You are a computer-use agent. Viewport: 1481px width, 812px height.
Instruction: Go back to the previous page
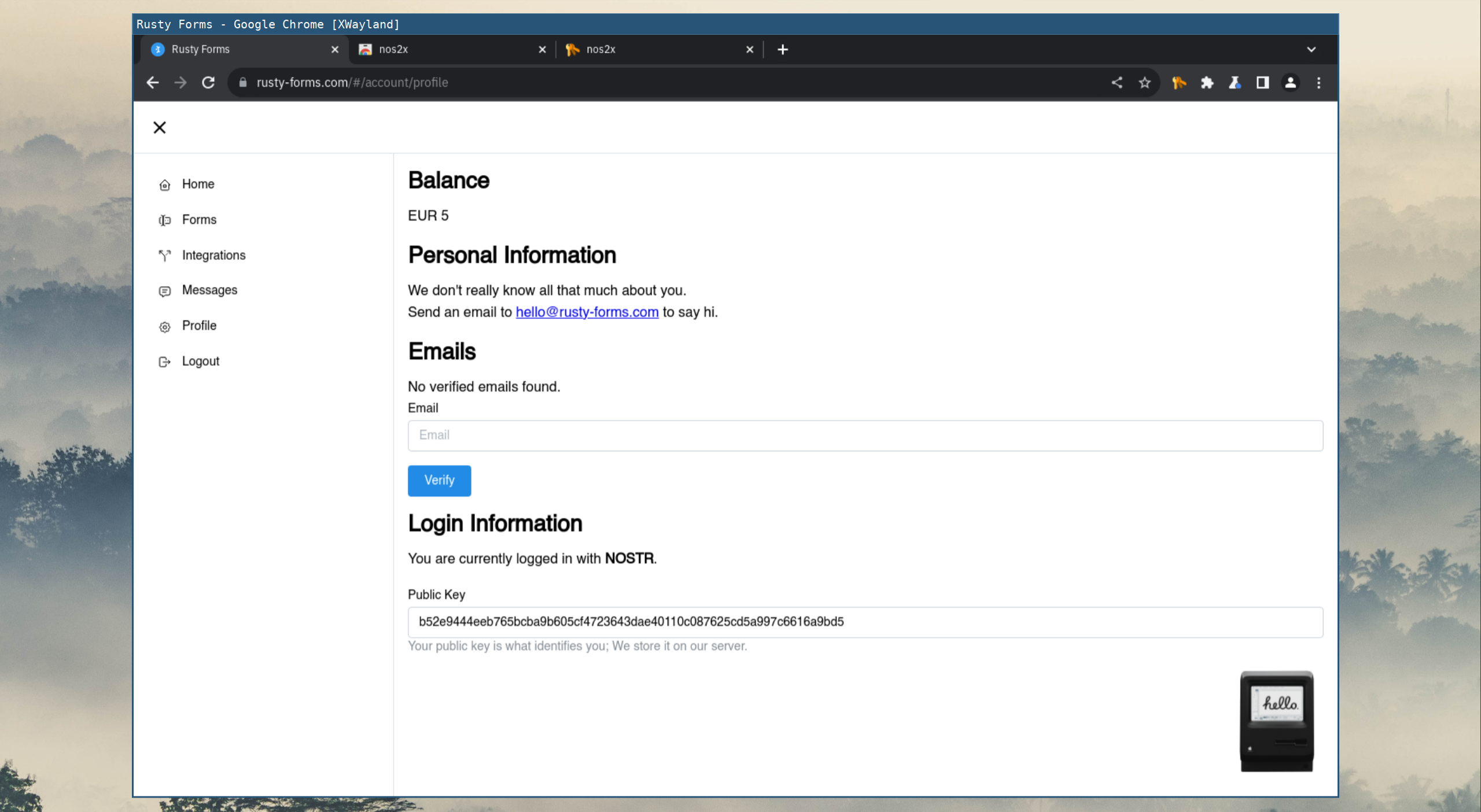tap(153, 83)
